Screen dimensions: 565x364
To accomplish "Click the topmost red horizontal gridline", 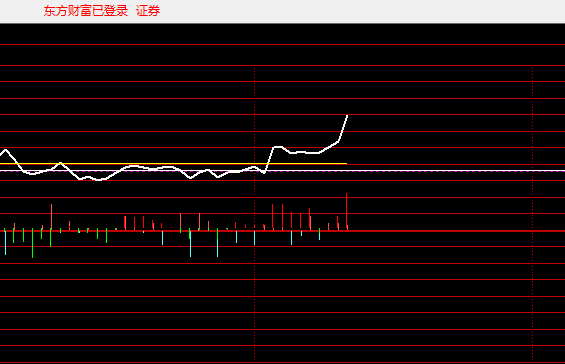I will point(282,44).
